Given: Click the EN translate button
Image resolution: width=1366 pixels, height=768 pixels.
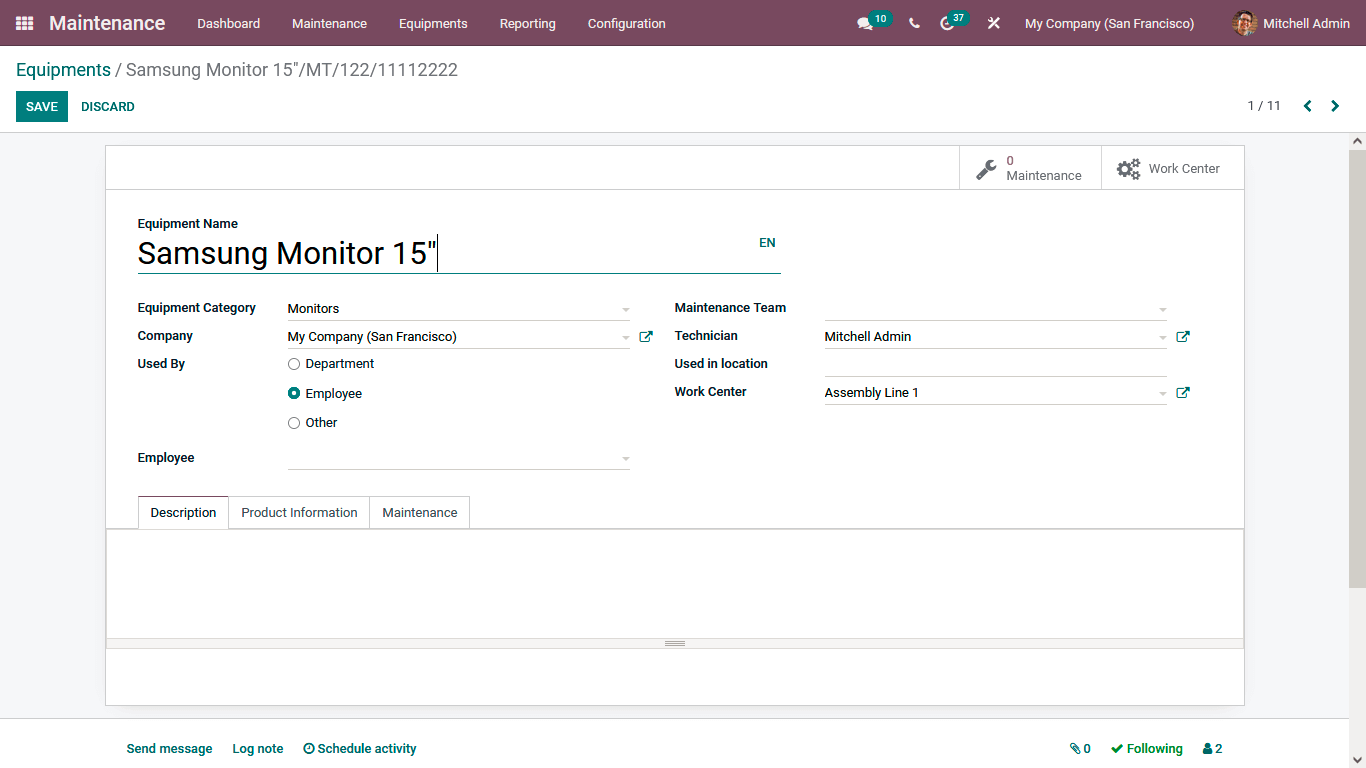Looking at the screenshot, I should [x=767, y=243].
